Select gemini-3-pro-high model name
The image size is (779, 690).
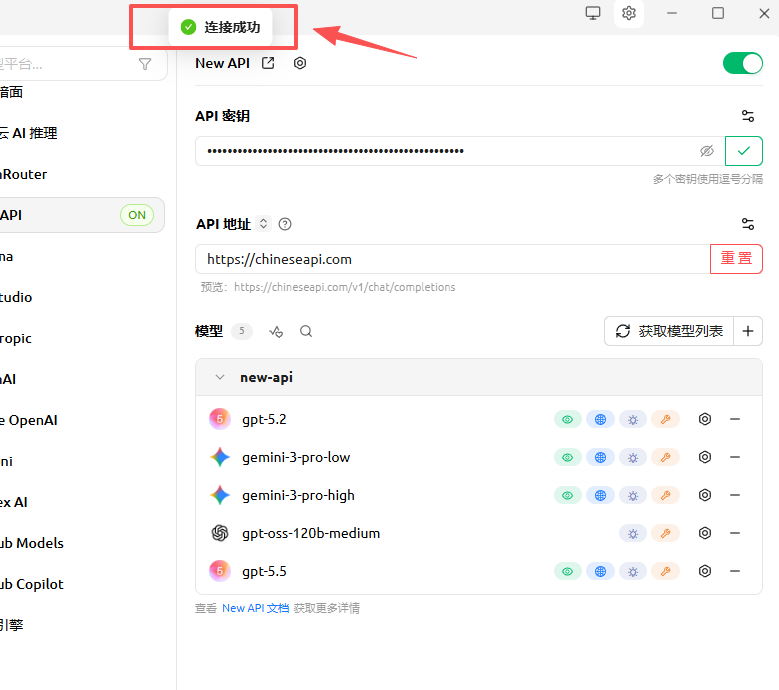298,495
